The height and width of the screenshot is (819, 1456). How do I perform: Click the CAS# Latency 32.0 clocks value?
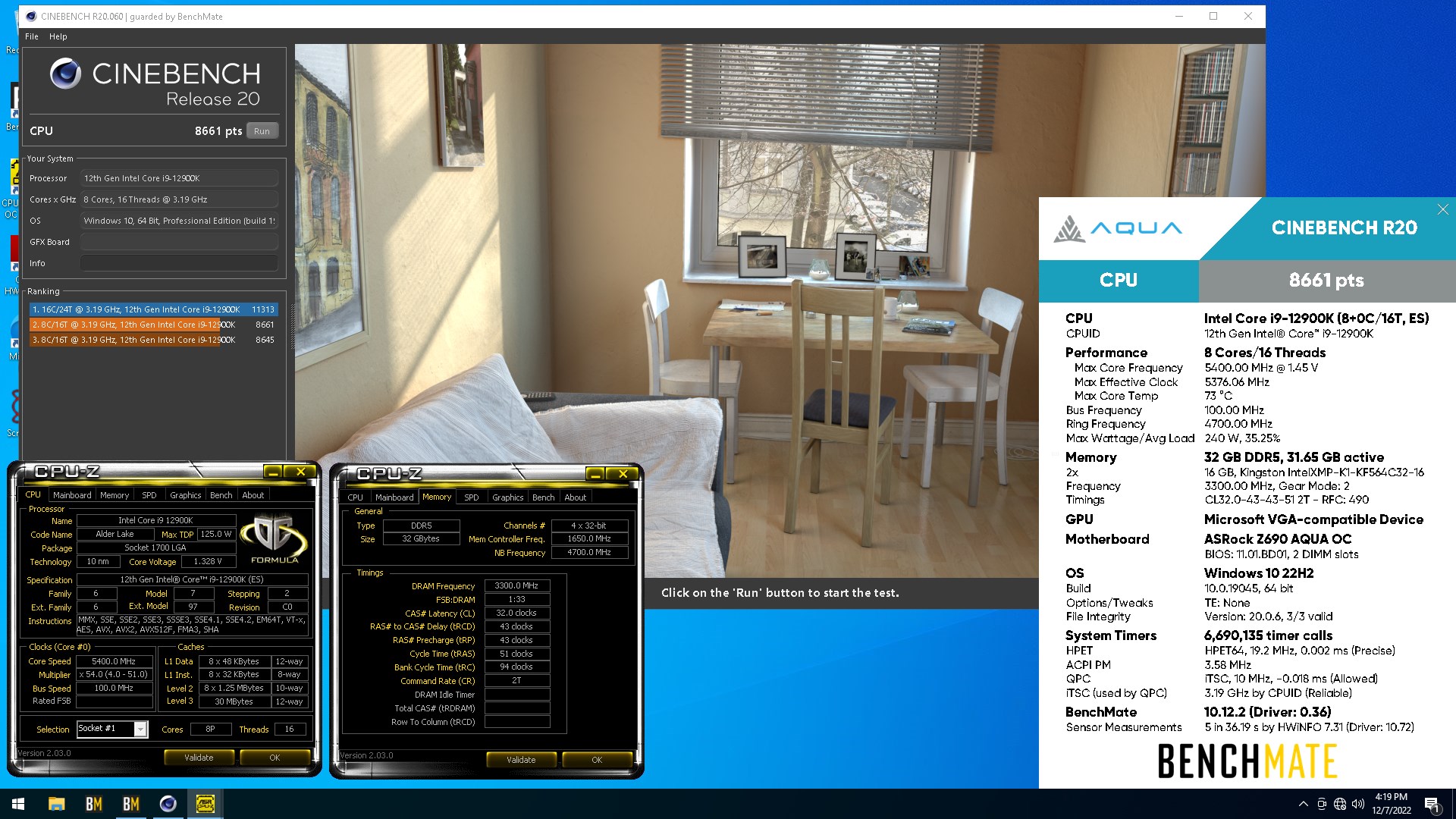pos(516,613)
